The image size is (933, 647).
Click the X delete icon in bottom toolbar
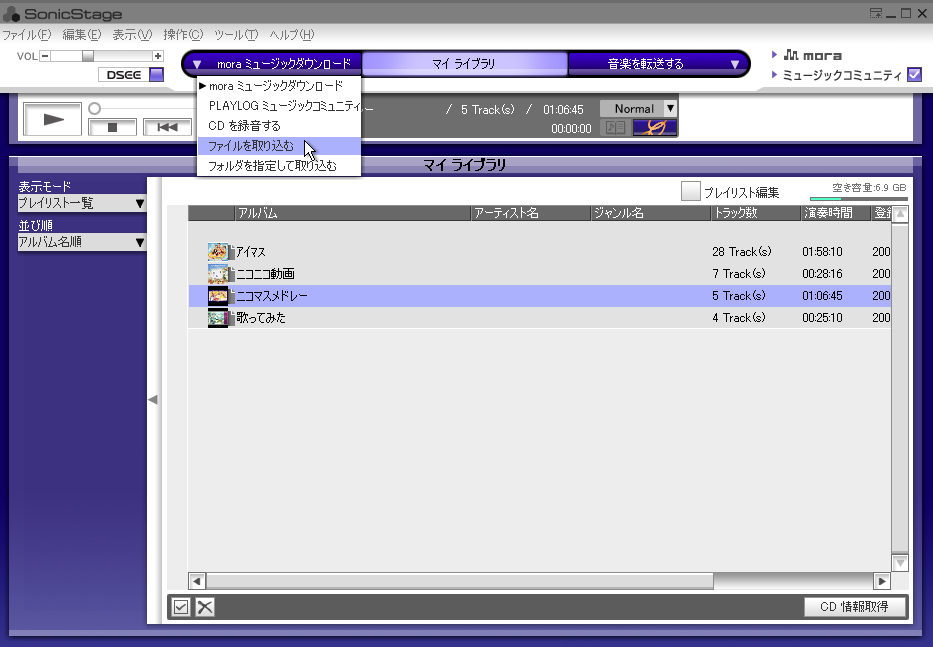pyautogui.click(x=205, y=607)
